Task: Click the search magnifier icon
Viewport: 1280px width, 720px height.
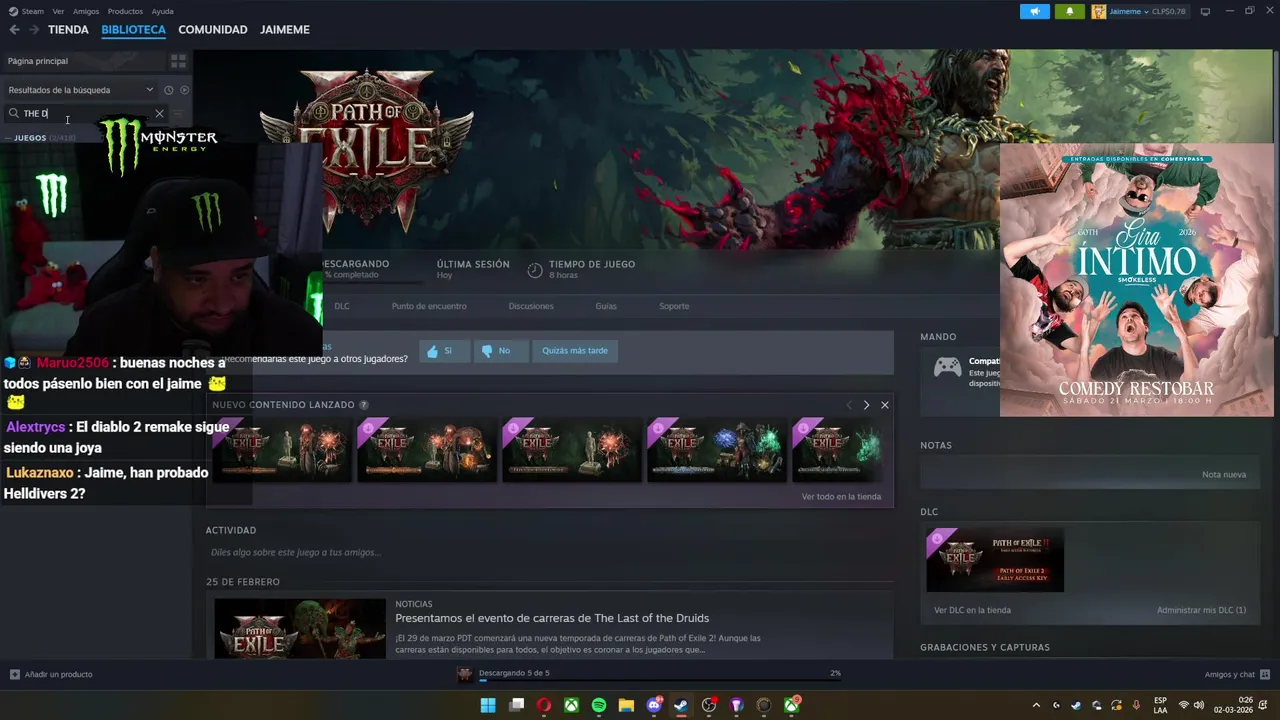Action: pos(14,113)
